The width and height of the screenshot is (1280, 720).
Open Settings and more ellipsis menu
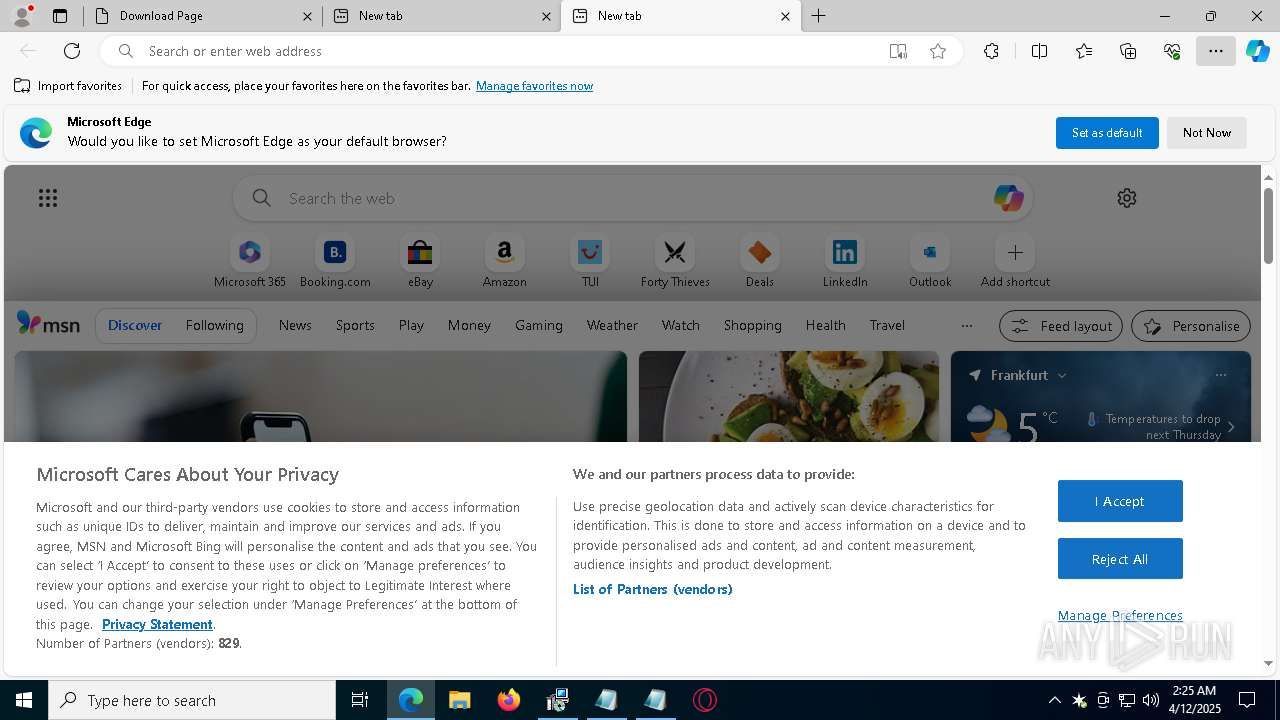tap(1216, 51)
